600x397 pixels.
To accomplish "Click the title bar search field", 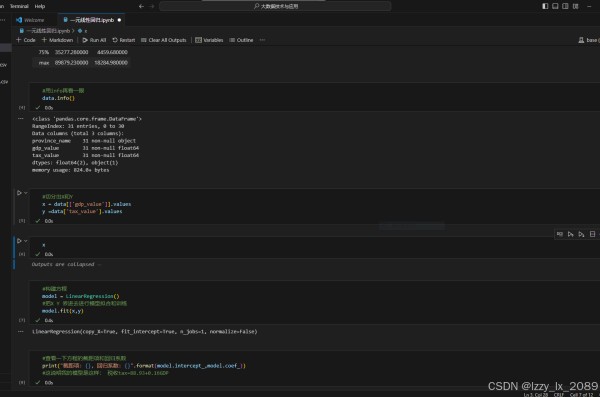I will pos(275,6).
